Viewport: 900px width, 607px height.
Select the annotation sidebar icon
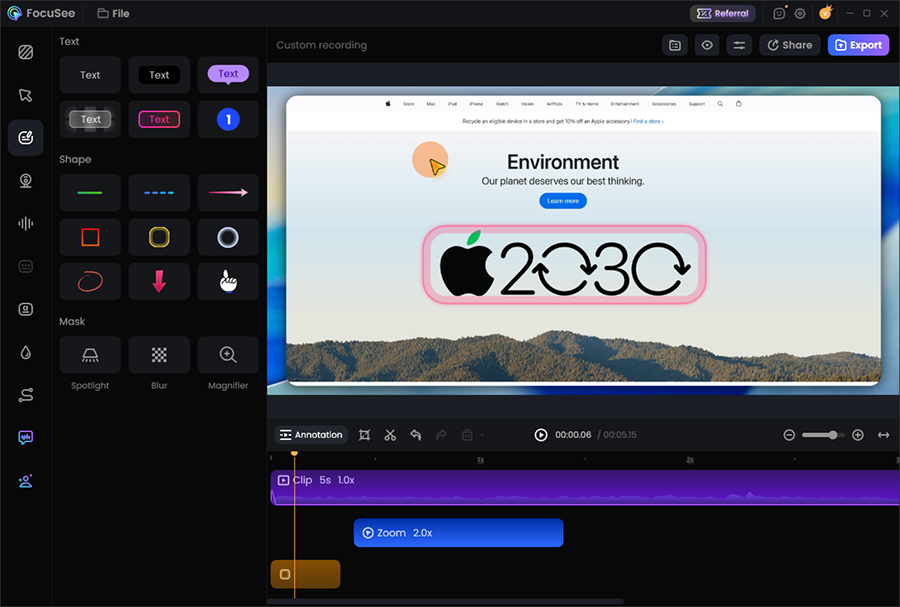(26, 138)
